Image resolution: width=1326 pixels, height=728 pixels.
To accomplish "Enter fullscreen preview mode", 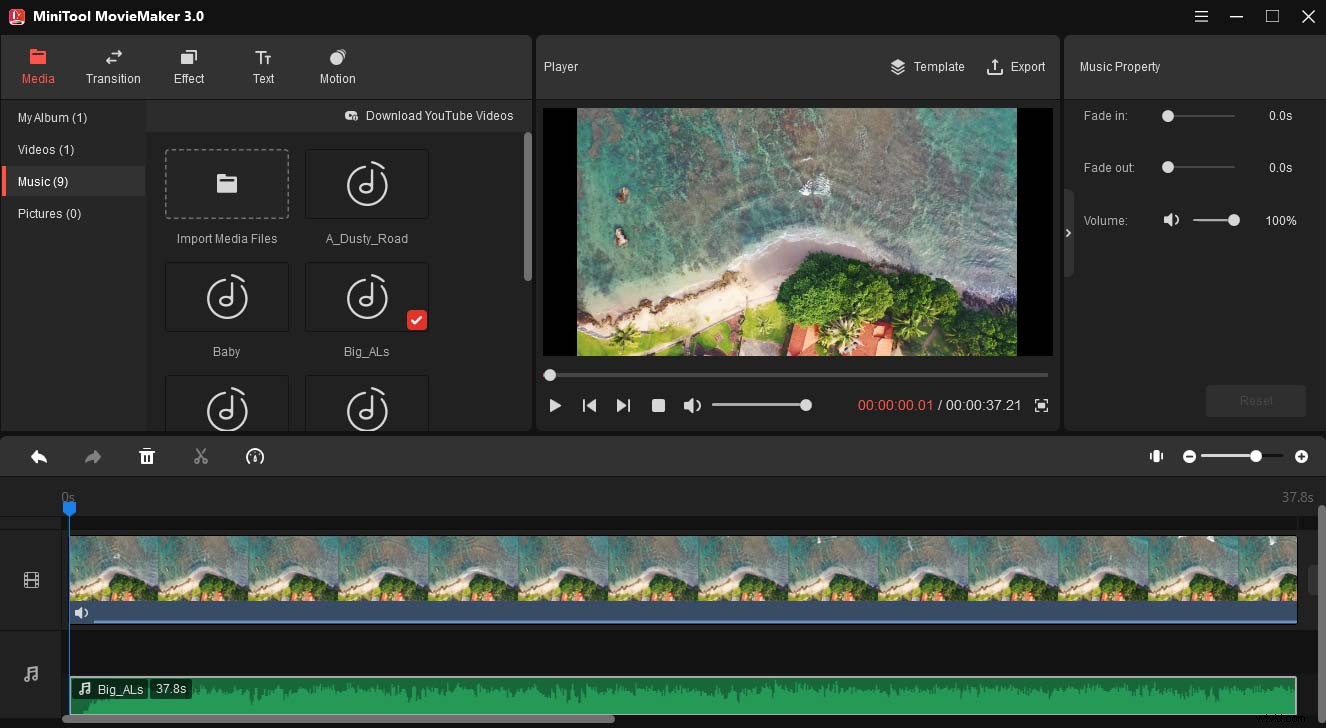I will [1041, 405].
